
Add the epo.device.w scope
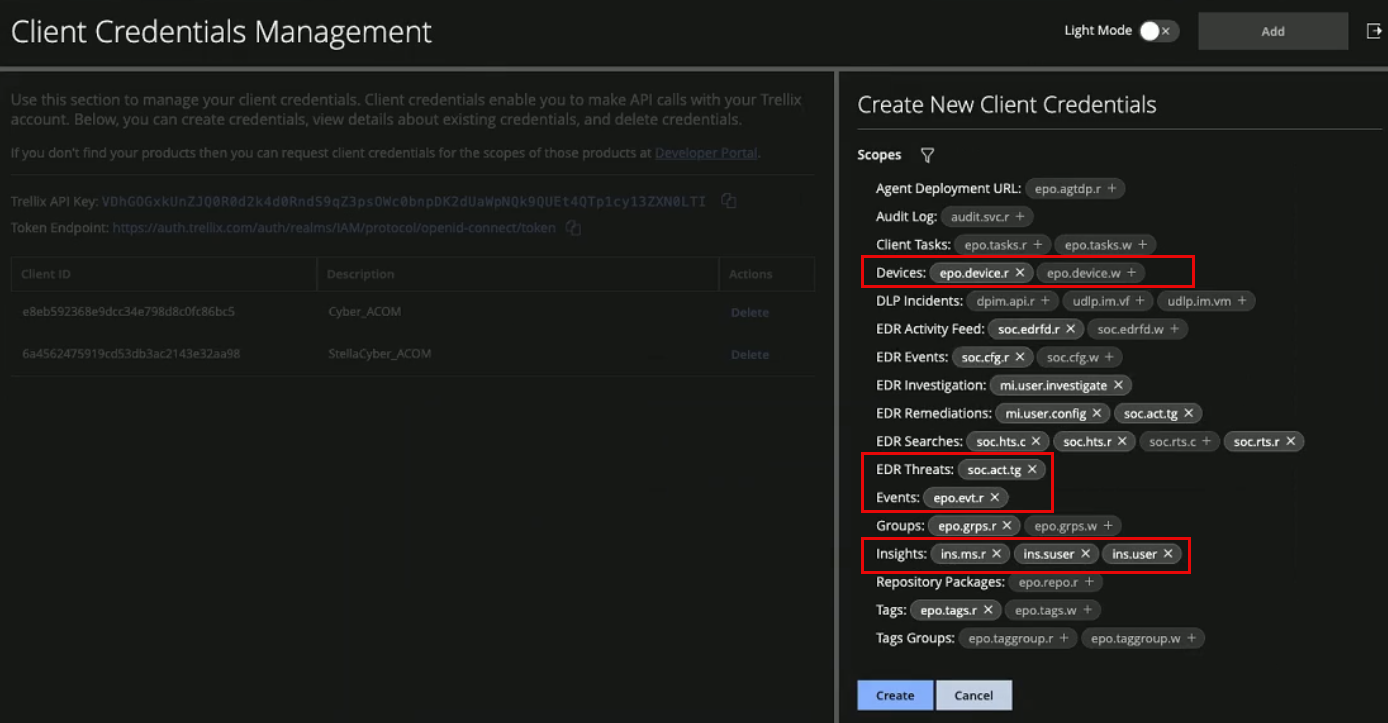pos(1132,273)
